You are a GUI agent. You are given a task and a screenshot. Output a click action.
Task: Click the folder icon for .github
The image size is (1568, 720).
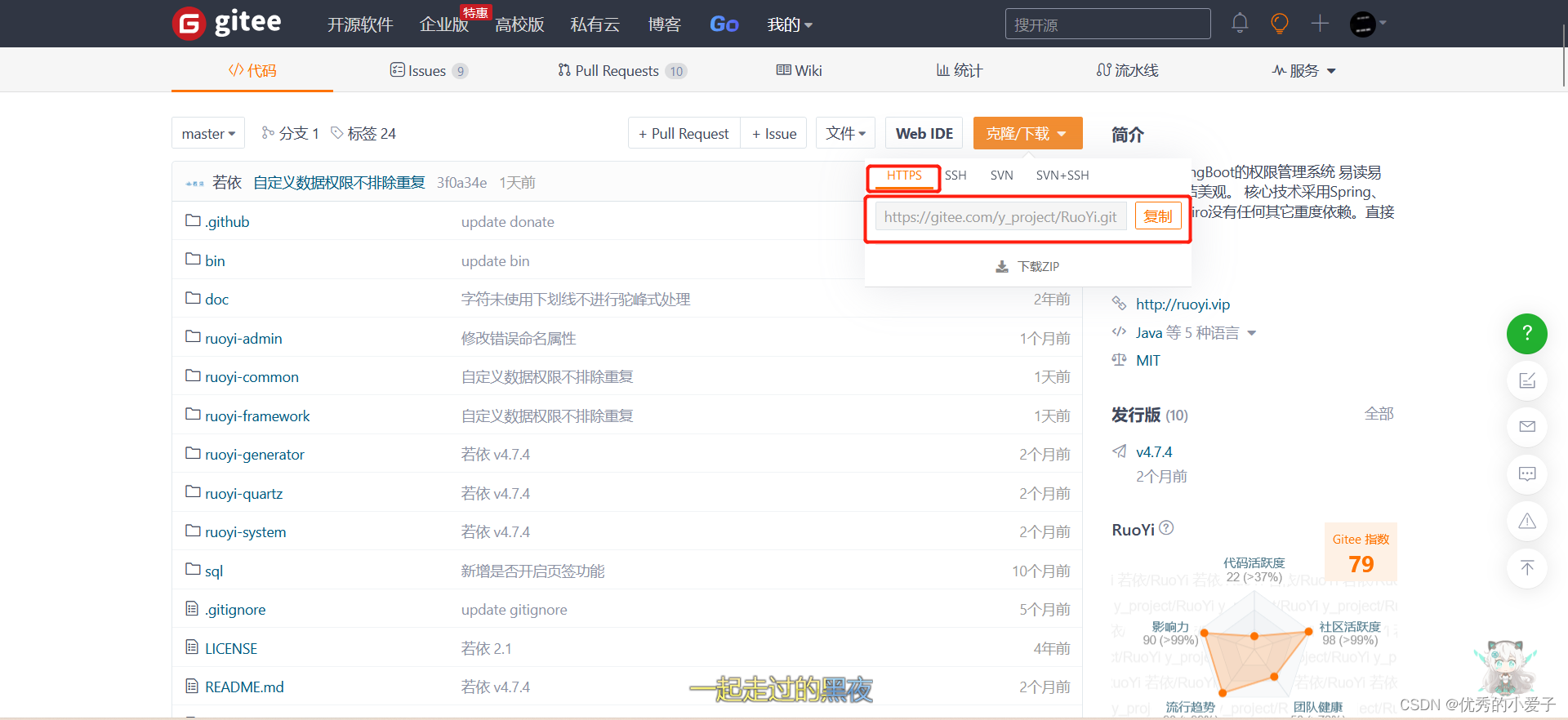click(193, 220)
